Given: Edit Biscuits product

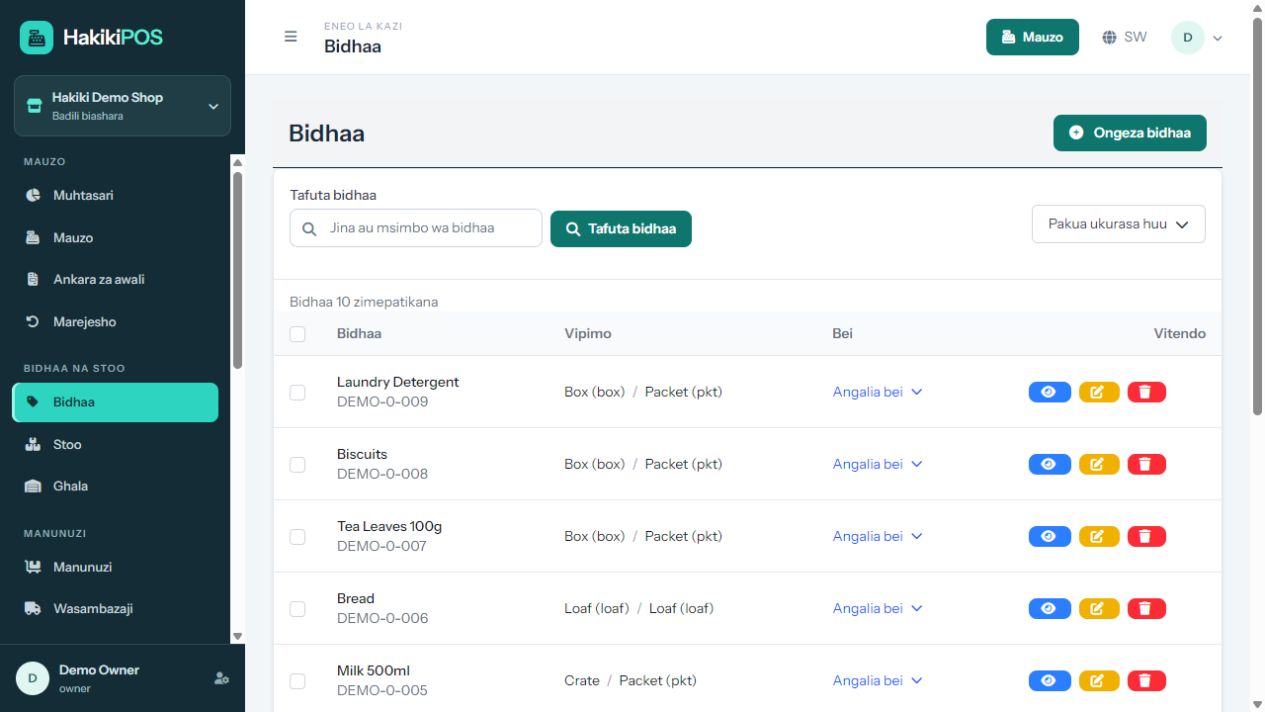Looking at the screenshot, I should [x=1098, y=464].
